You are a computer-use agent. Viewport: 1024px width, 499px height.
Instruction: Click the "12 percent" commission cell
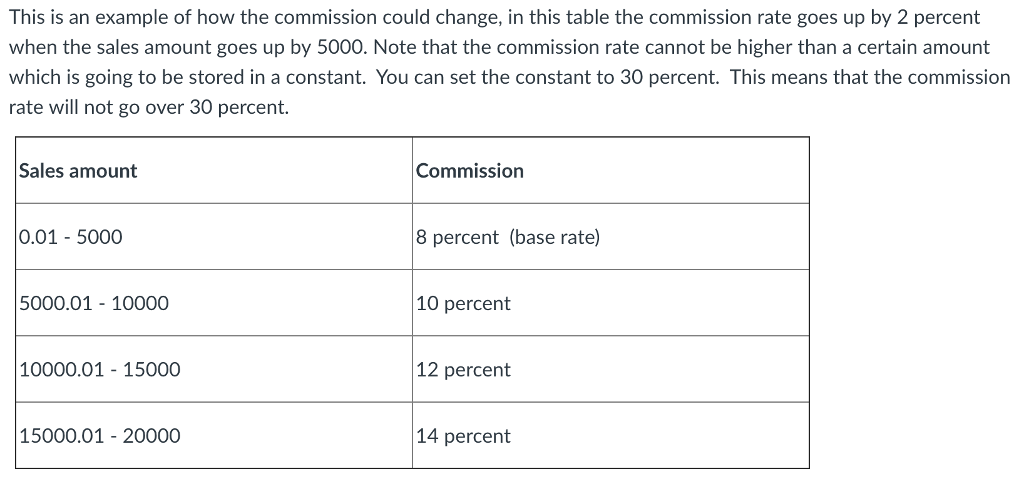pyautogui.click(x=611, y=369)
